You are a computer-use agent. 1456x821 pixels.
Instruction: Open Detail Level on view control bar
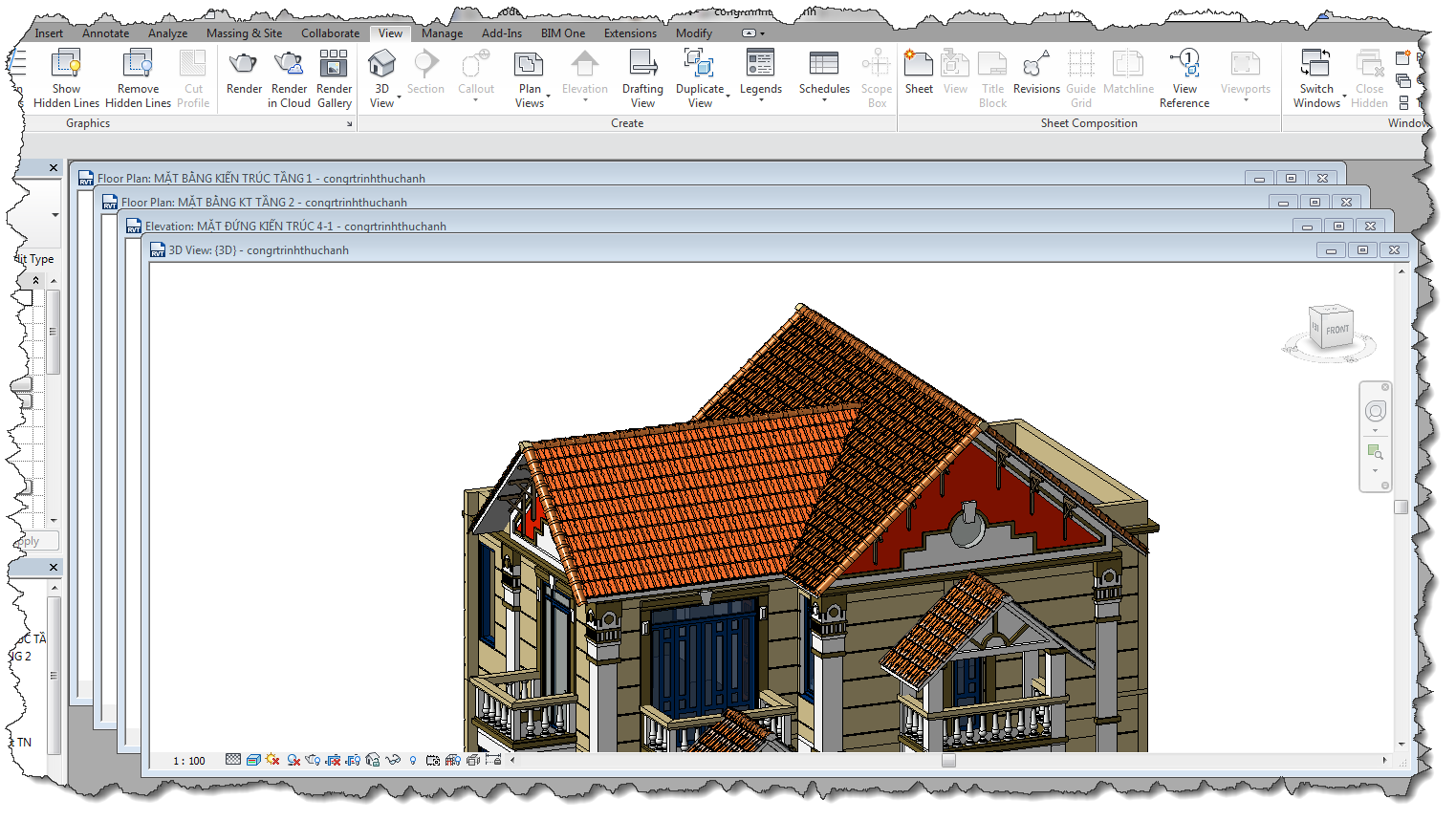pyautogui.click(x=233, y=760)
